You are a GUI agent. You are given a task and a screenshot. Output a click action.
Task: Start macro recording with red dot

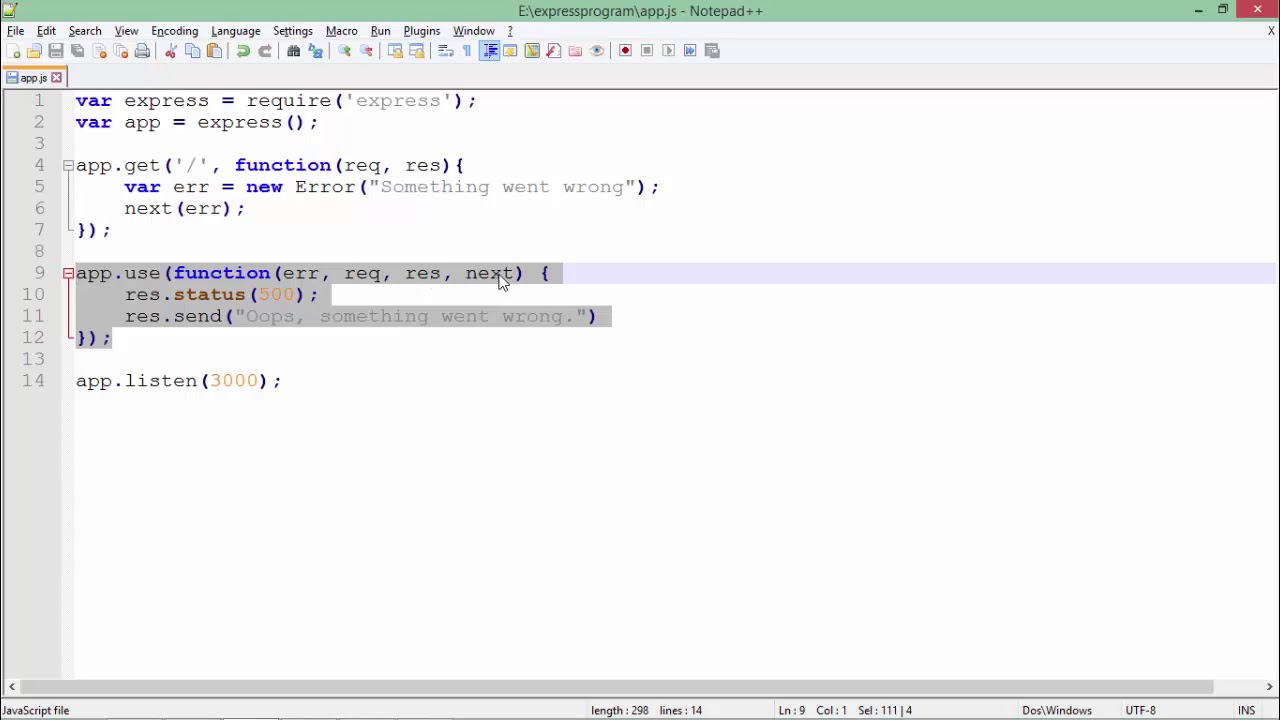click(x=625, y=51)
